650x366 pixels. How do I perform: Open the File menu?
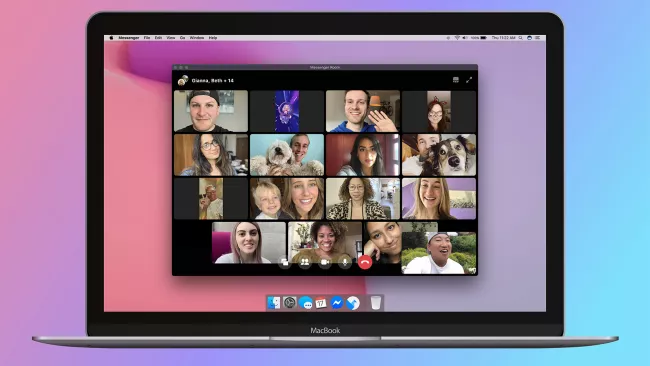[147, 38]
